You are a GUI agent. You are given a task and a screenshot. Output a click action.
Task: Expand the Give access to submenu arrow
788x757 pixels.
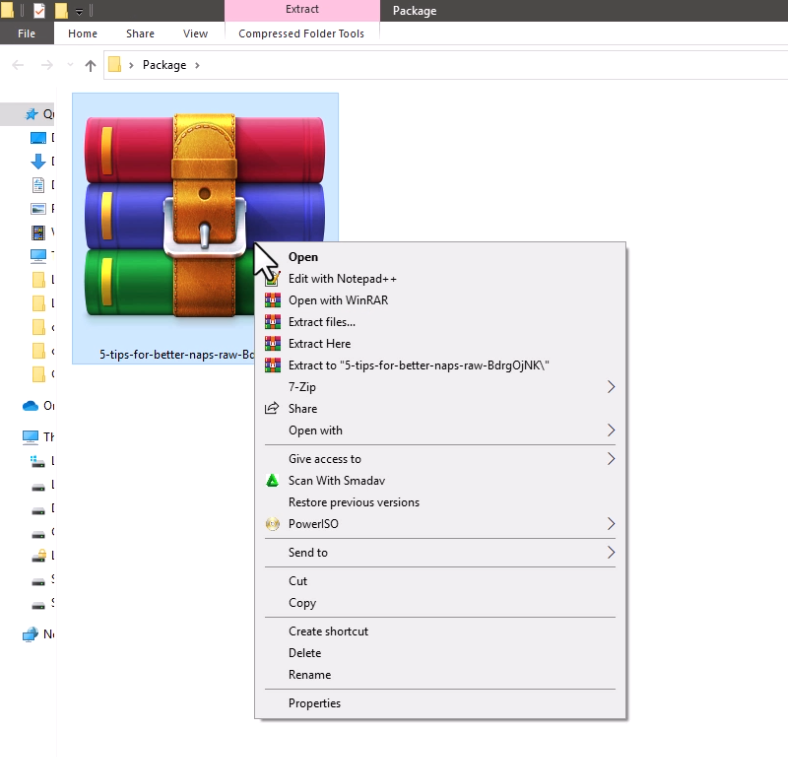(x=610, y=459)
